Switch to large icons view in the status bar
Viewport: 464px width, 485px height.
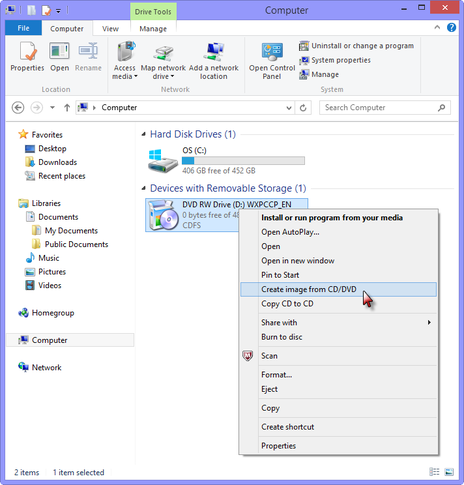449,472
